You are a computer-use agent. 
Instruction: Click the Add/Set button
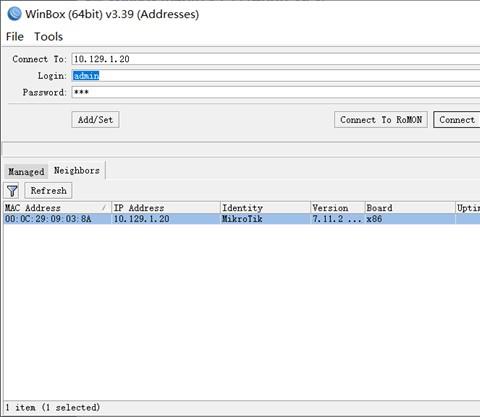click(x=95, y=120)
